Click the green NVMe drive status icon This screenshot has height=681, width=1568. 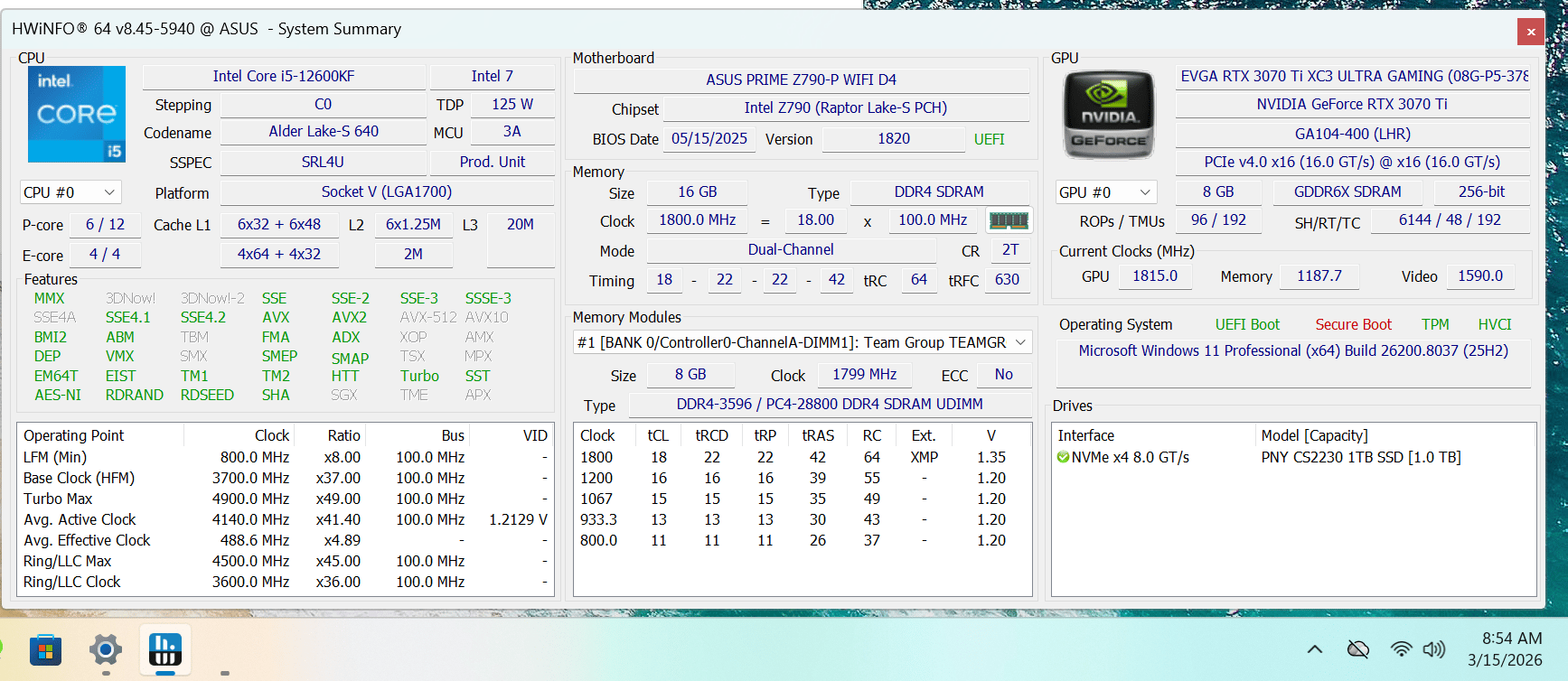[x=1064, y=457]
